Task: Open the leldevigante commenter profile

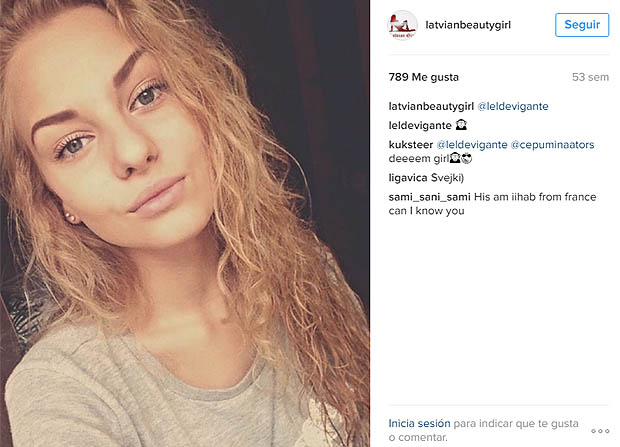Action: click(x=420, y=125)
